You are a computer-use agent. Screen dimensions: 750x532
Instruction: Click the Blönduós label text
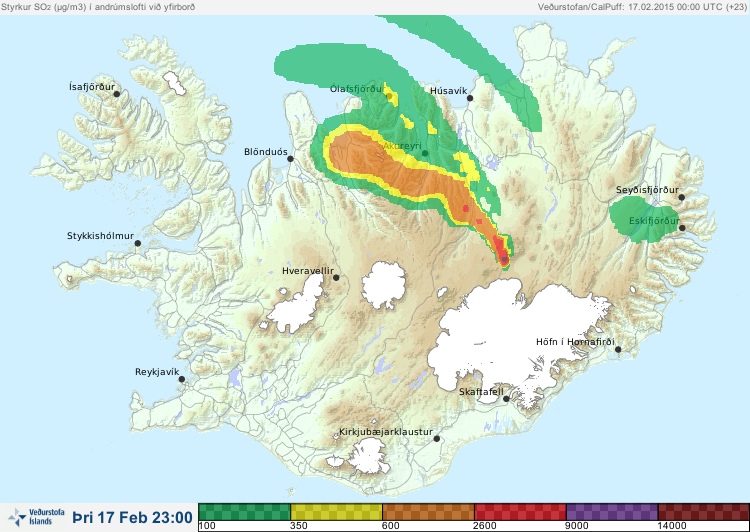(x=266, y=152)
